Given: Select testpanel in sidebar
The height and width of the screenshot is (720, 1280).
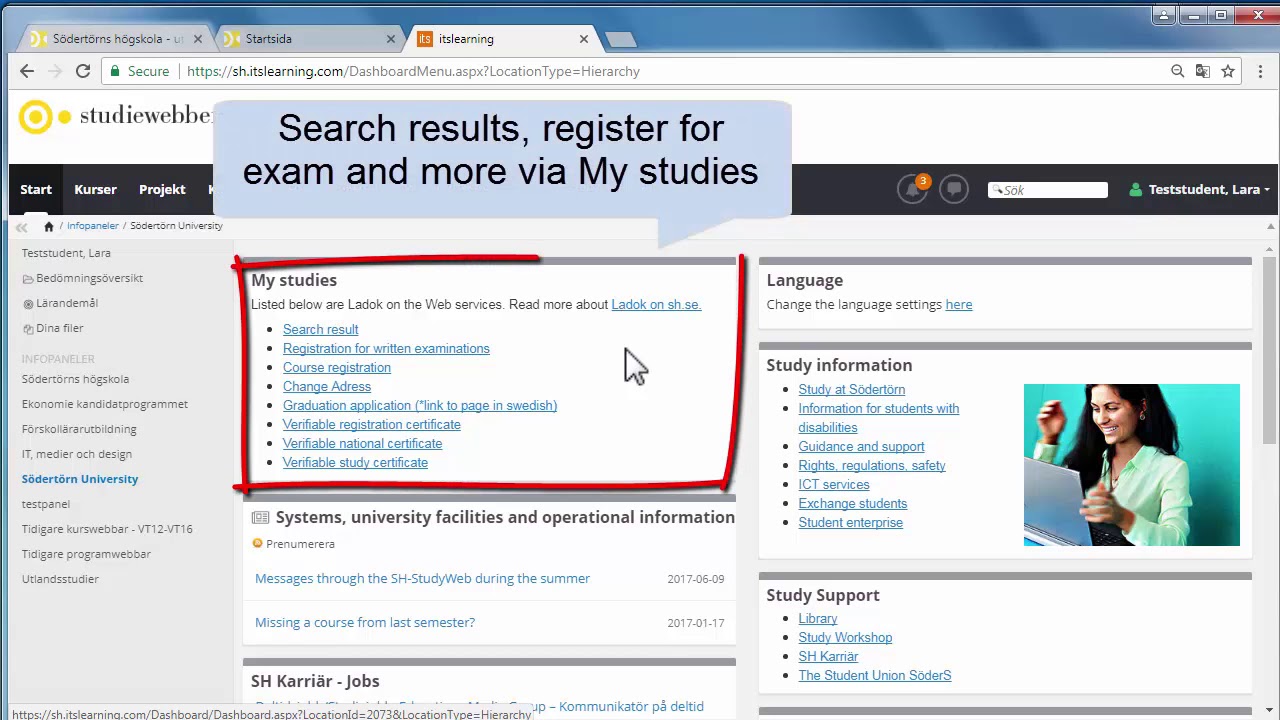Looking at the screenshot, I should click(x=46, y=504).
